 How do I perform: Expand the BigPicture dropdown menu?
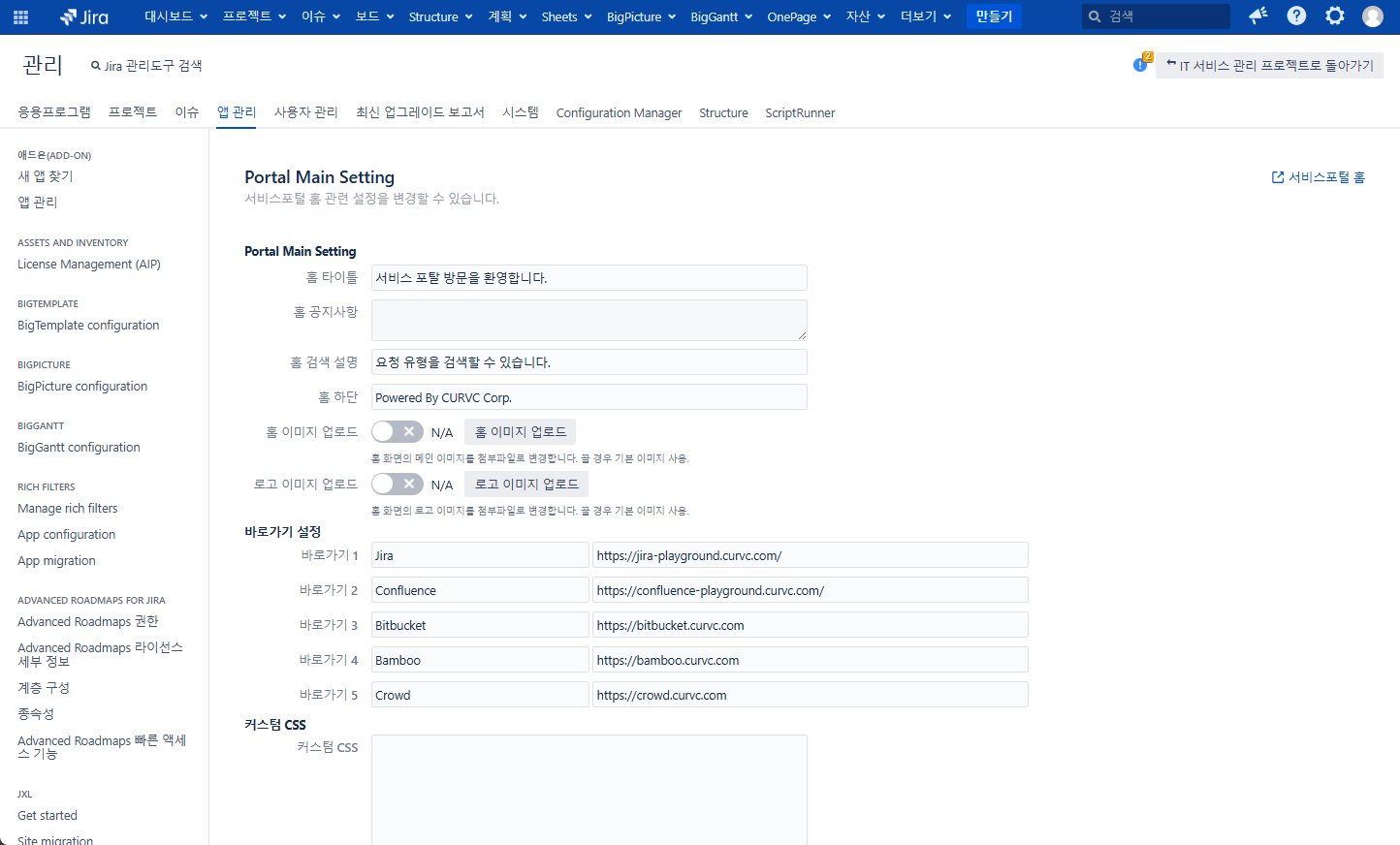tap(641, 16)
